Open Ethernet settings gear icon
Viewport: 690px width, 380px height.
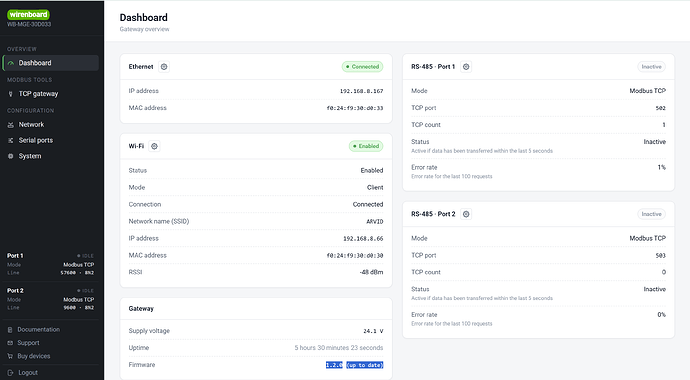(164, 67)
